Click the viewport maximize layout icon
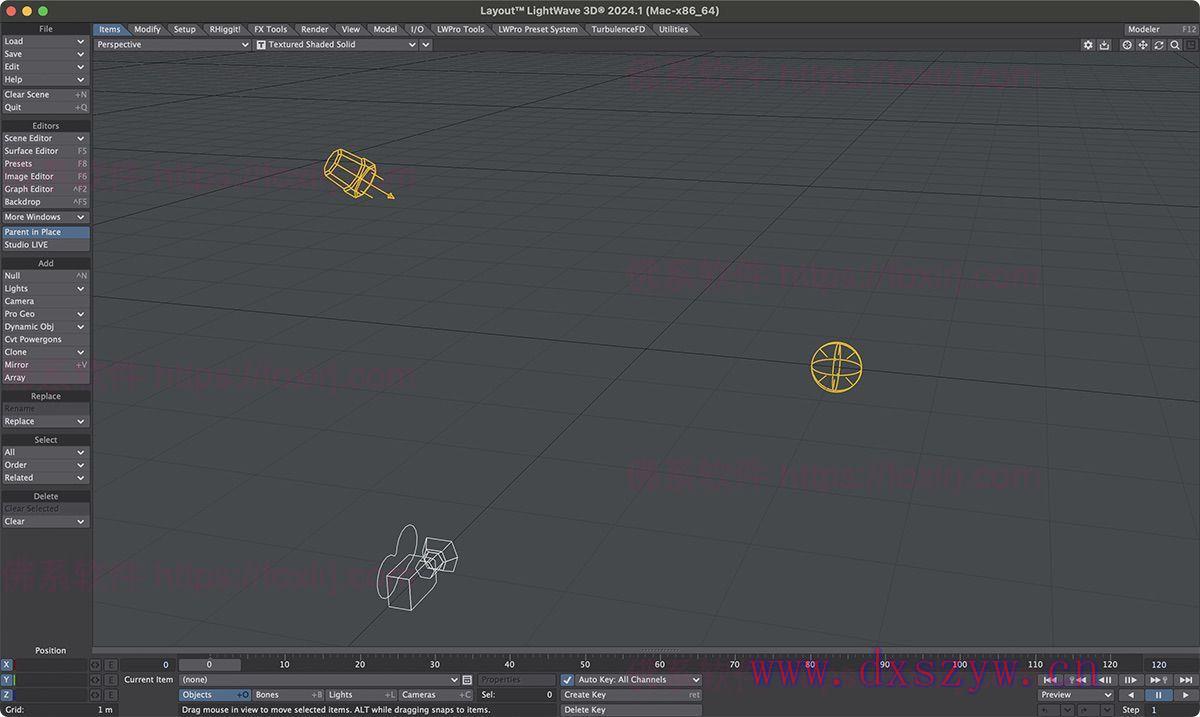 [x=1190, y=45]
